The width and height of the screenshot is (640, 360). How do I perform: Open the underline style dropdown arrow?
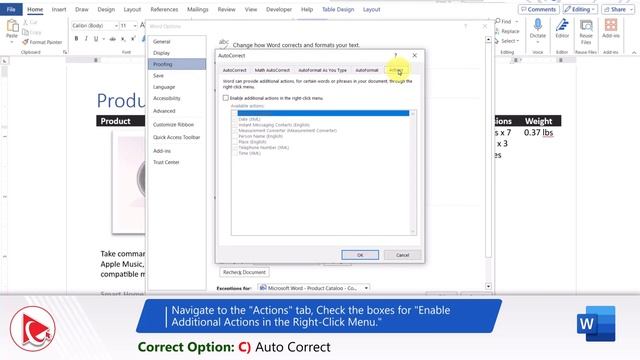pyautogui.click(x=103, y=39)
